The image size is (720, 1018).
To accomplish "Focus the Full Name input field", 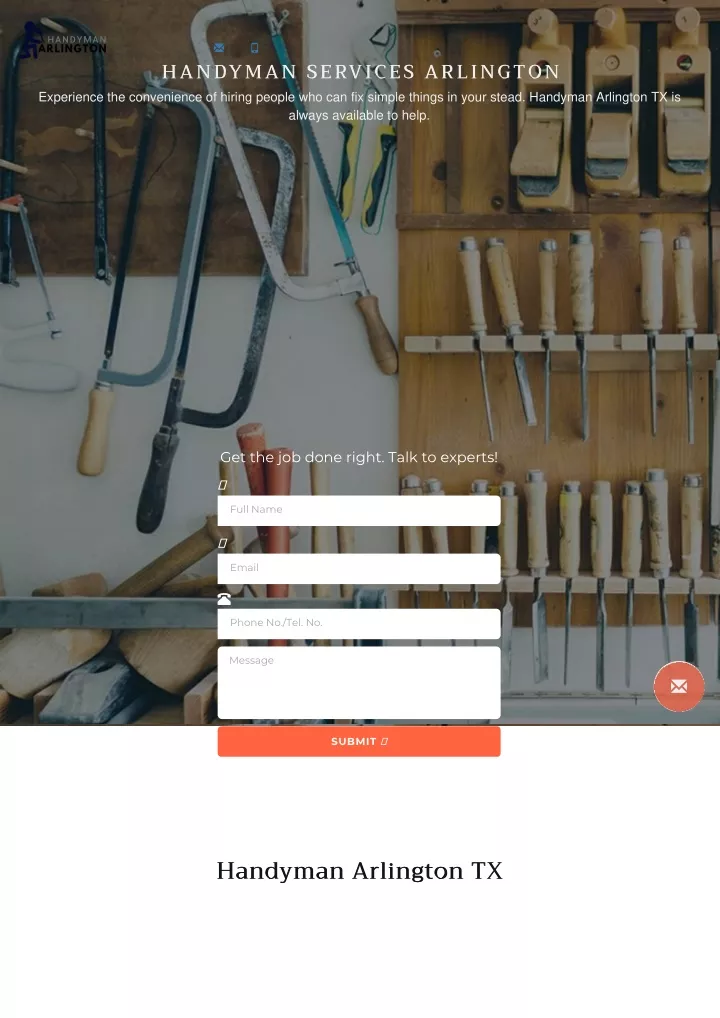I will (x=359, y=510).
